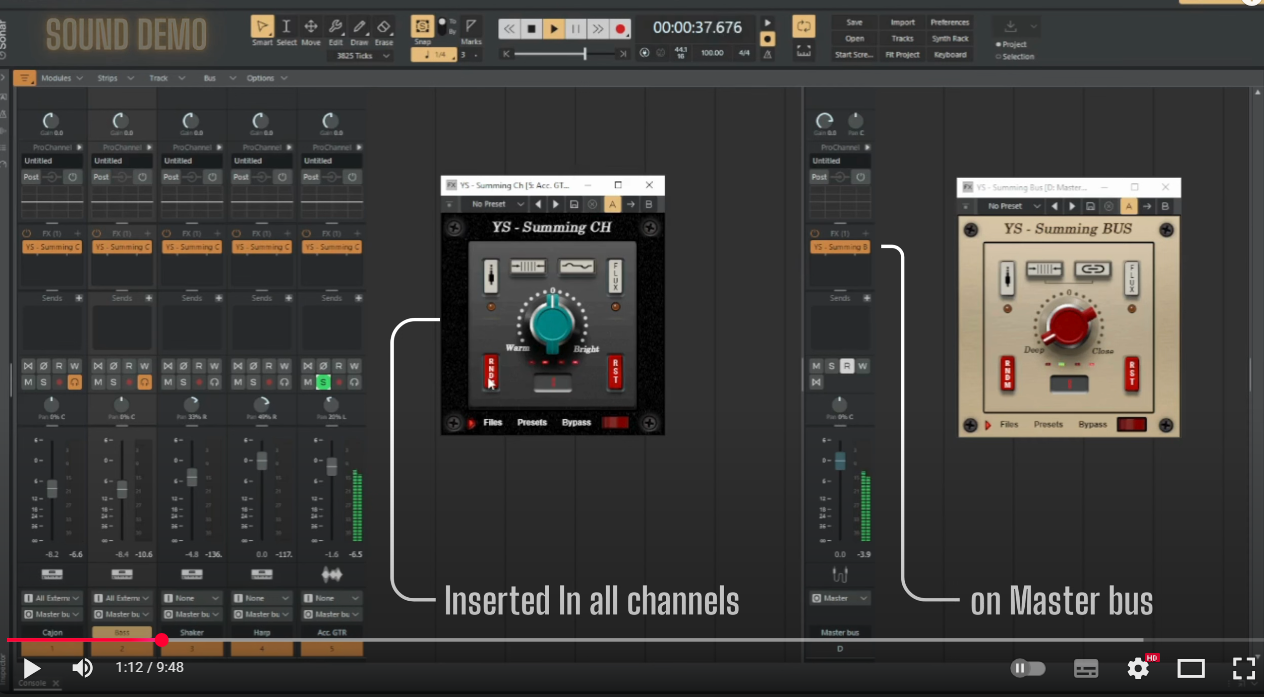Open Presets in Summing CH plugin
The height and width of the screenshot is (697, 1264).
tap(532, 423)
